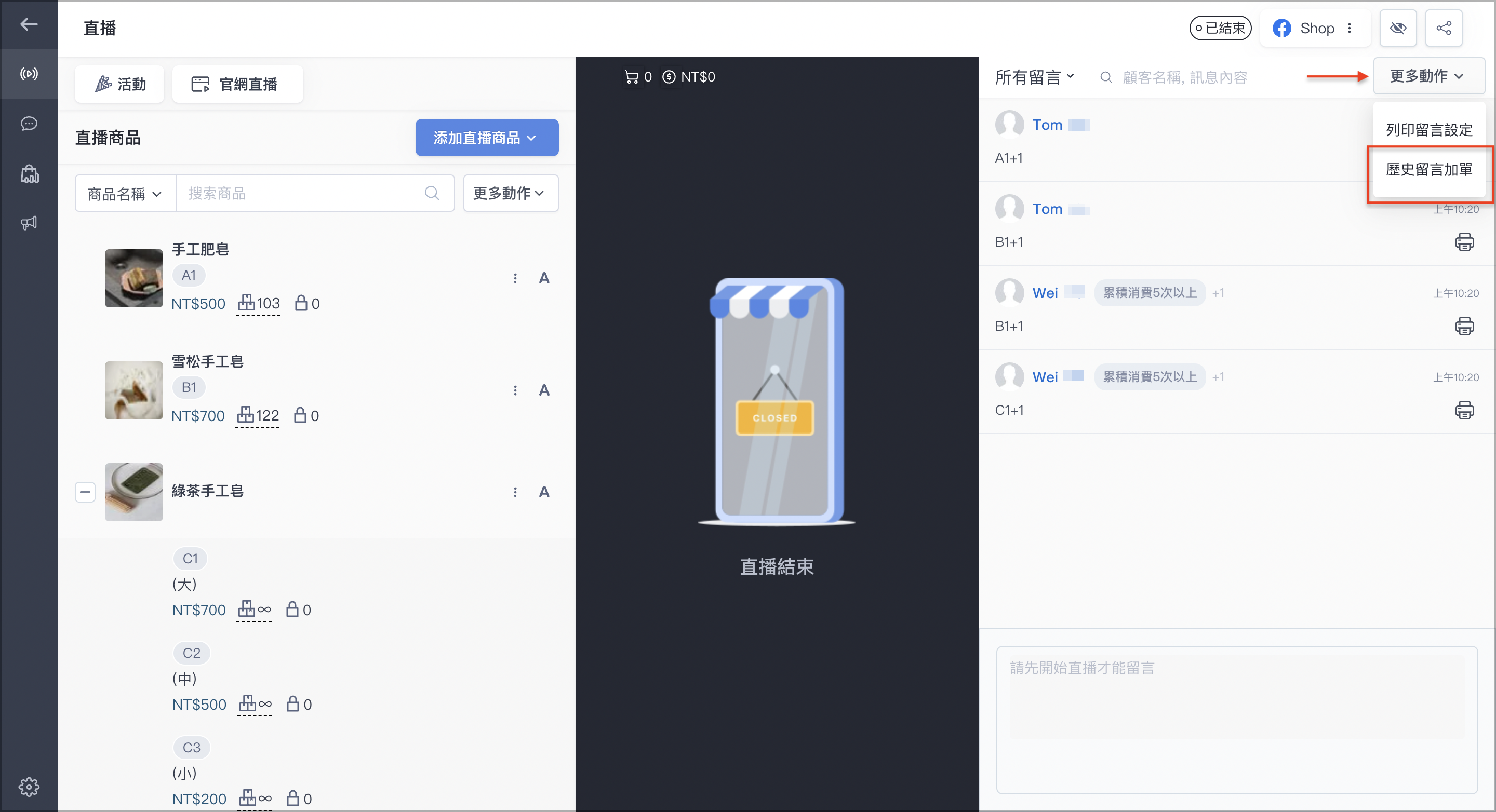Screen dimensions: 1496x812
Task: Open Tom's profile from A1+1 comment
Action: 1047,125
